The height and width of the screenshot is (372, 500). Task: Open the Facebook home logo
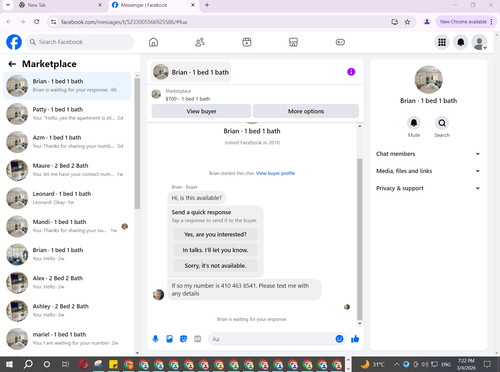(14, 42)
